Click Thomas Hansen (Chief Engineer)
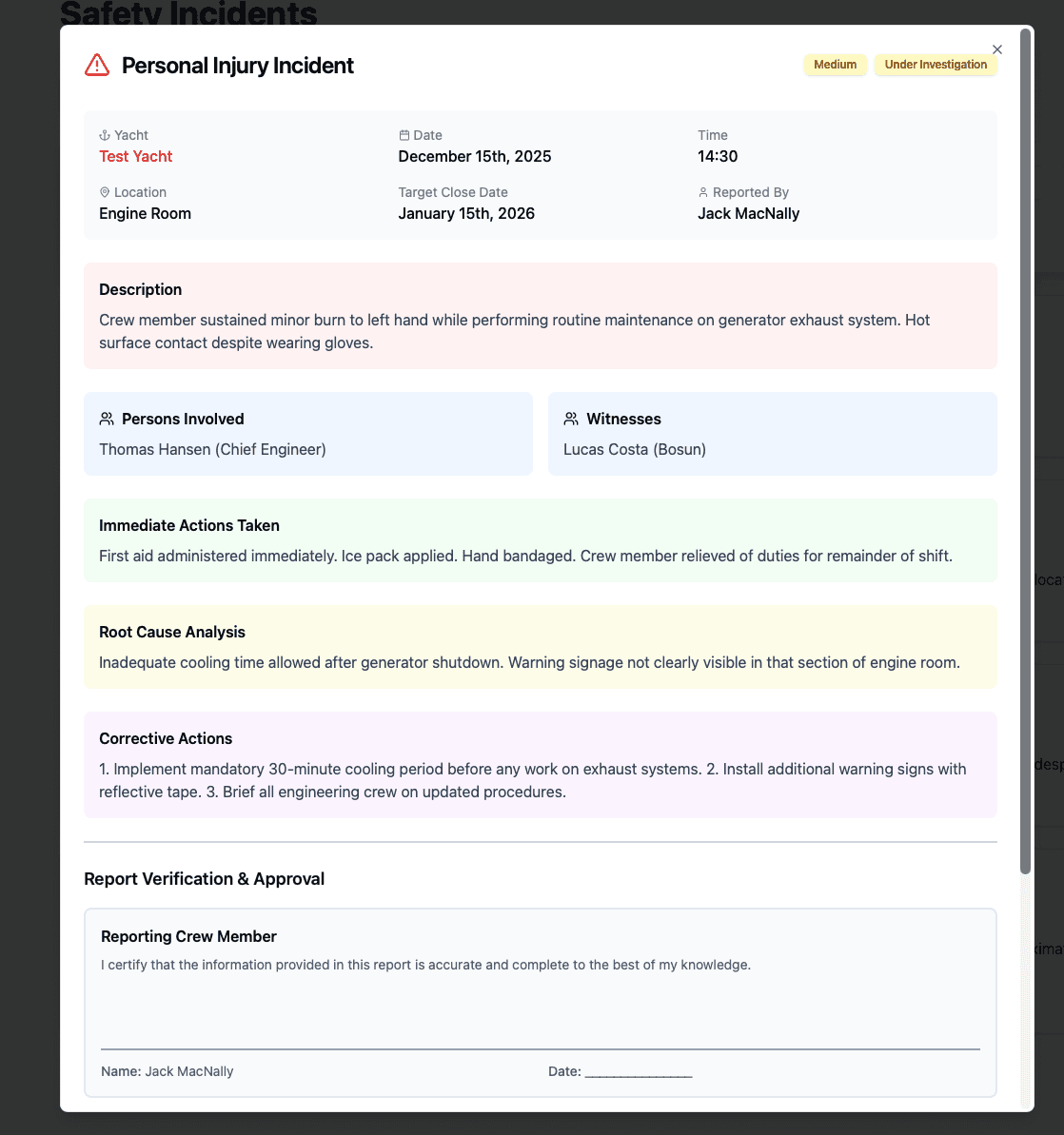This screenshot has height=1135, width=1064. point(212,449)
